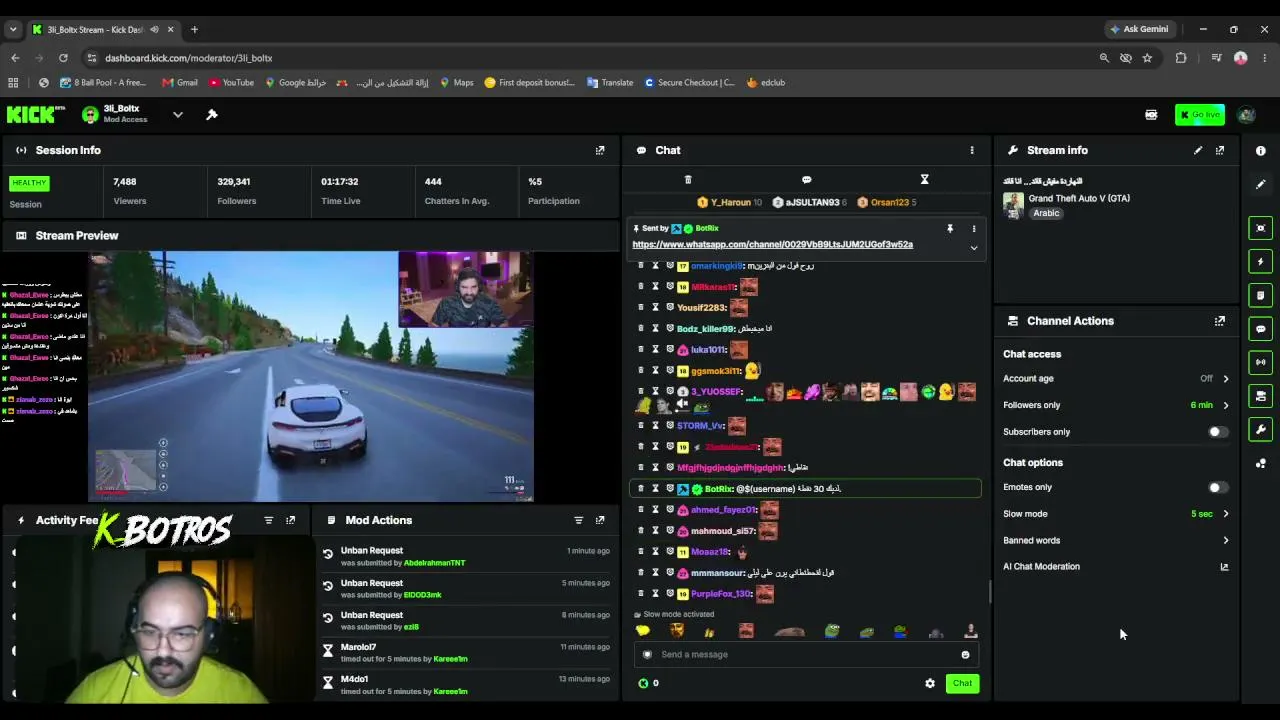Viewport: 1280px width, 720px height.
Task: Open the edclub bookmark
Action: 766,83
